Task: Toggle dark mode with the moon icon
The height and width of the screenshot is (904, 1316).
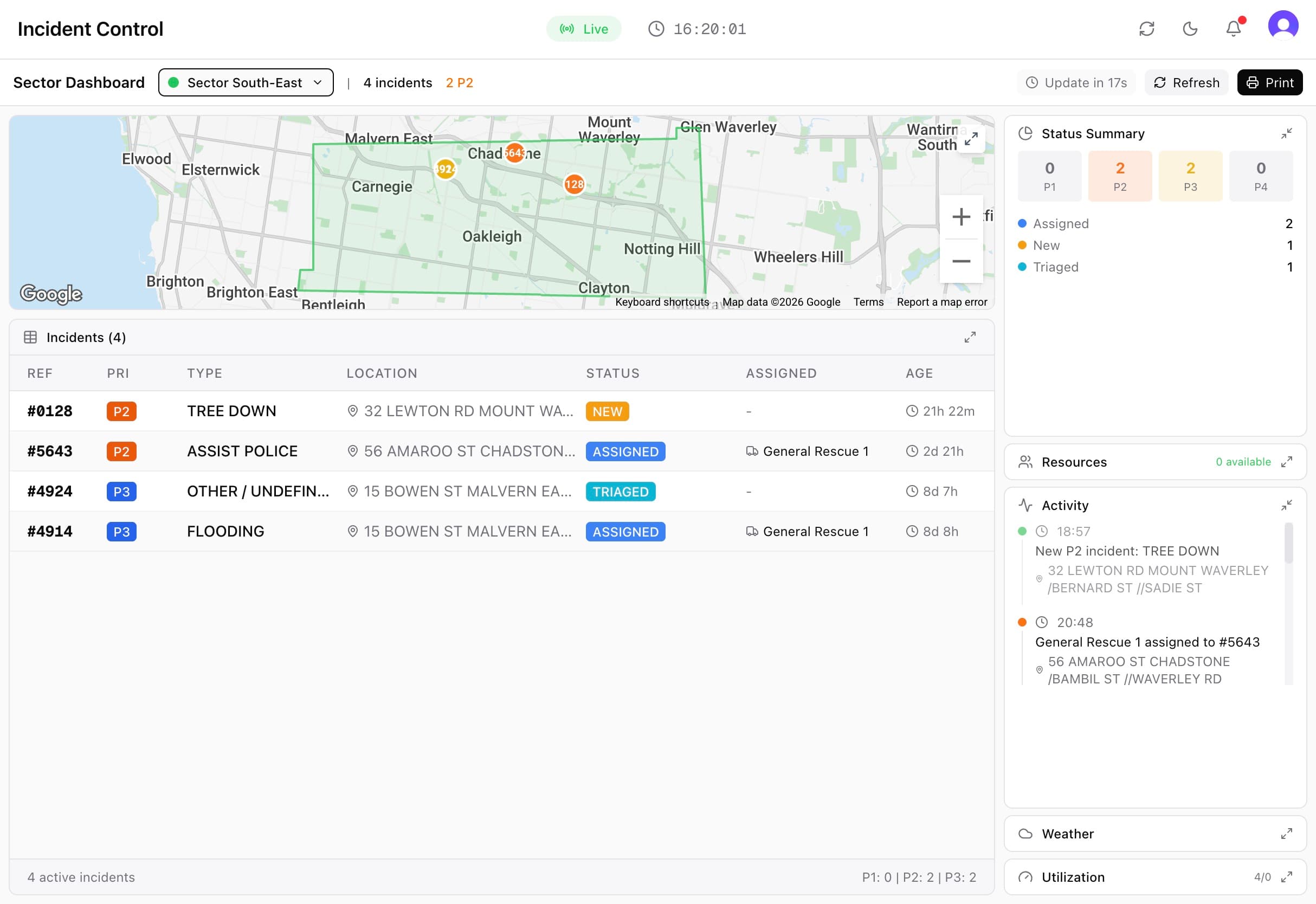Action: 1190,29
